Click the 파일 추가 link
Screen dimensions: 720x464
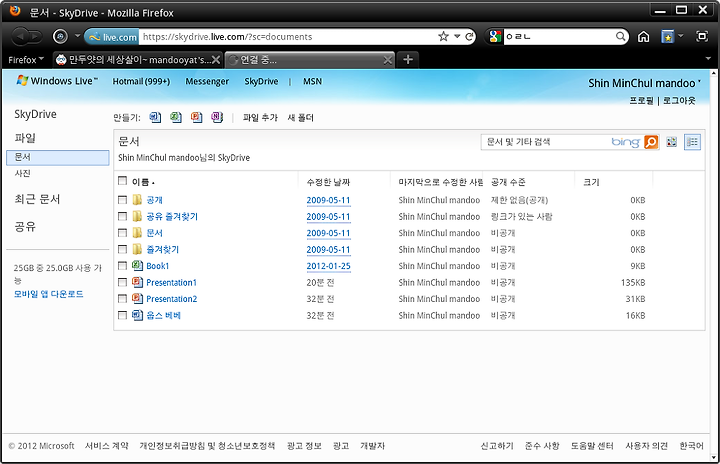pos(260,118)
